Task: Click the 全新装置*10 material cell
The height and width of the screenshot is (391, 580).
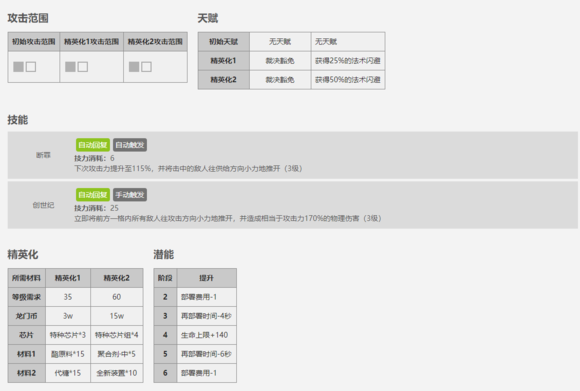Action: pyautogui.click(x=117, y=373)
